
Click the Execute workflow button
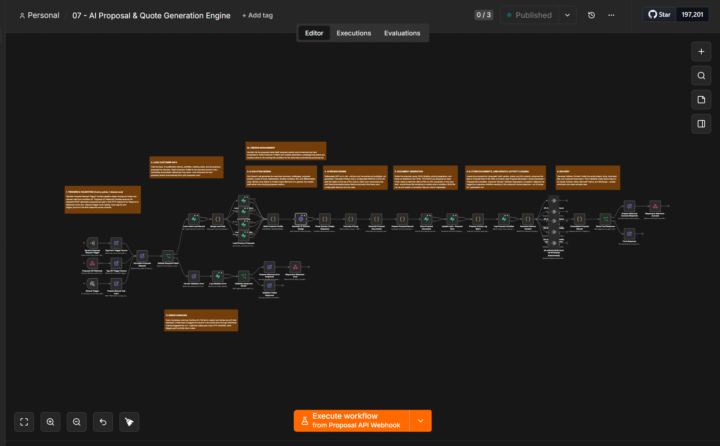[352, 421]
